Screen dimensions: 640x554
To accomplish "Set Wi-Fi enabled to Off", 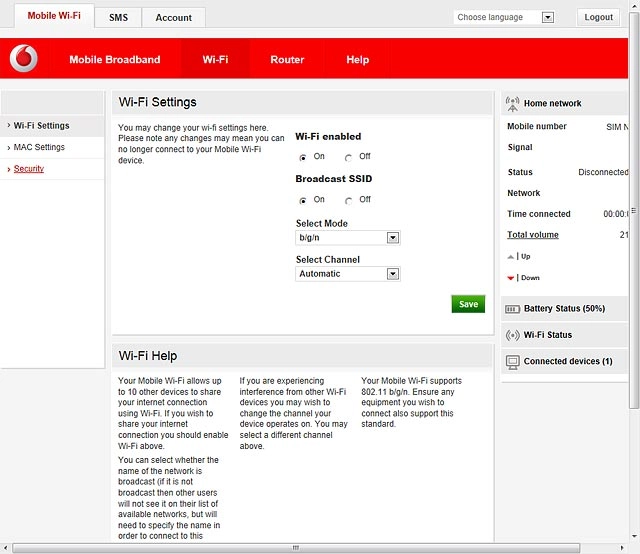I will pos(348,158).
